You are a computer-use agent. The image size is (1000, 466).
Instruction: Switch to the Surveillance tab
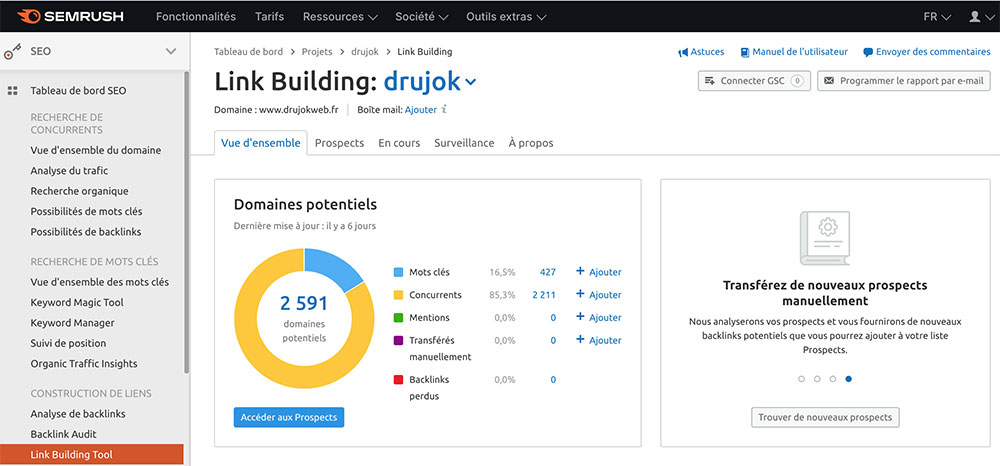pos(464,143)
